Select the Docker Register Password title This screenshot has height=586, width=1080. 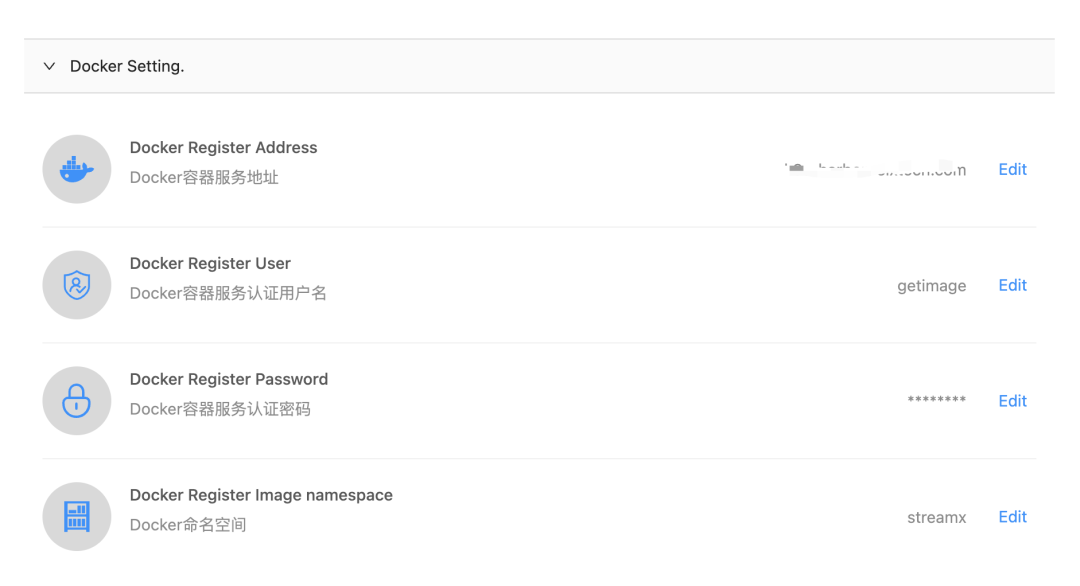tap(229, 379)
